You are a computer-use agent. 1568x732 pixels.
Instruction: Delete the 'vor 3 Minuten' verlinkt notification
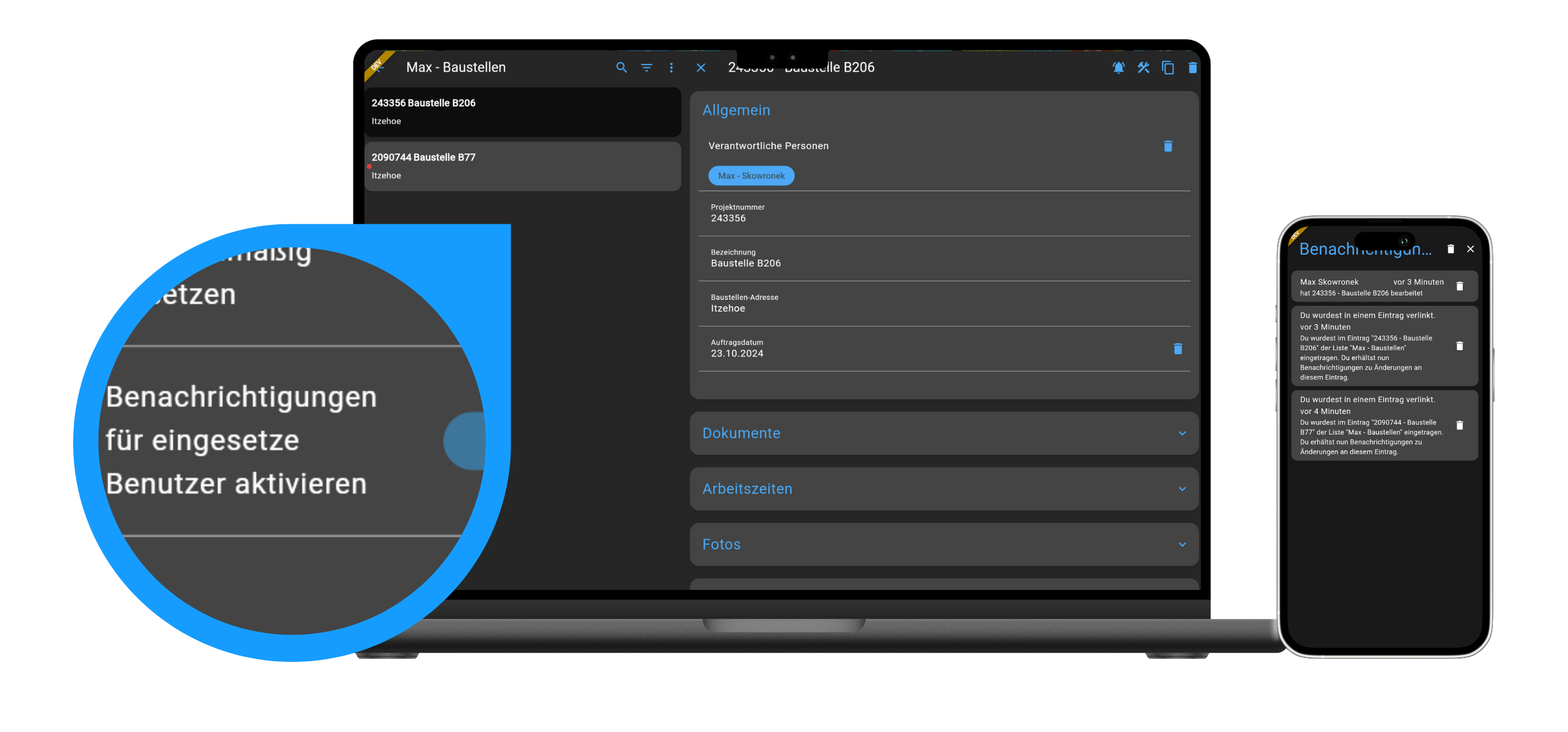tap(1459, 346)
